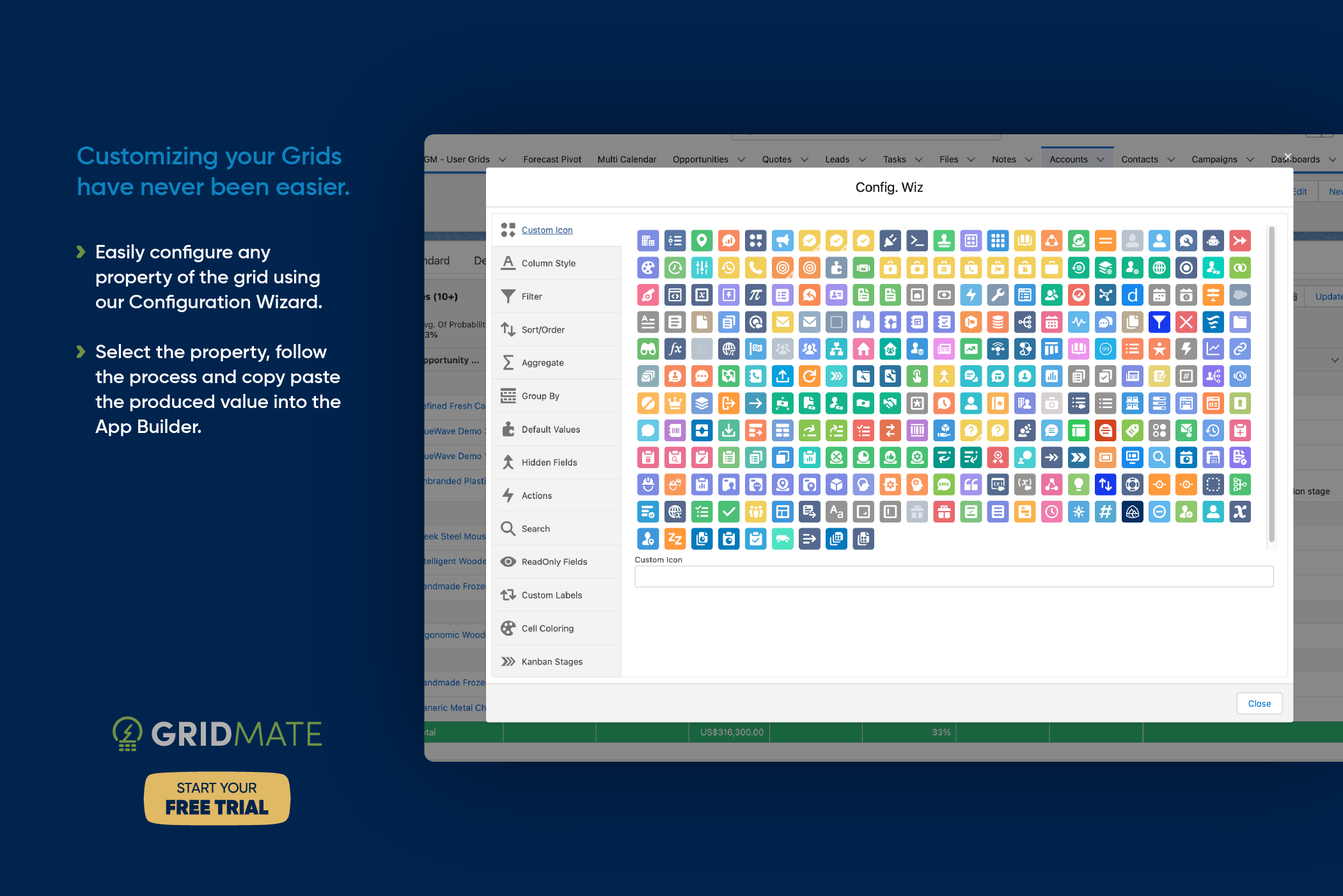Viewport: 1343px width, 896px height.
Task: Expand the Leads dropdown chevron
Action: point(862,159)
